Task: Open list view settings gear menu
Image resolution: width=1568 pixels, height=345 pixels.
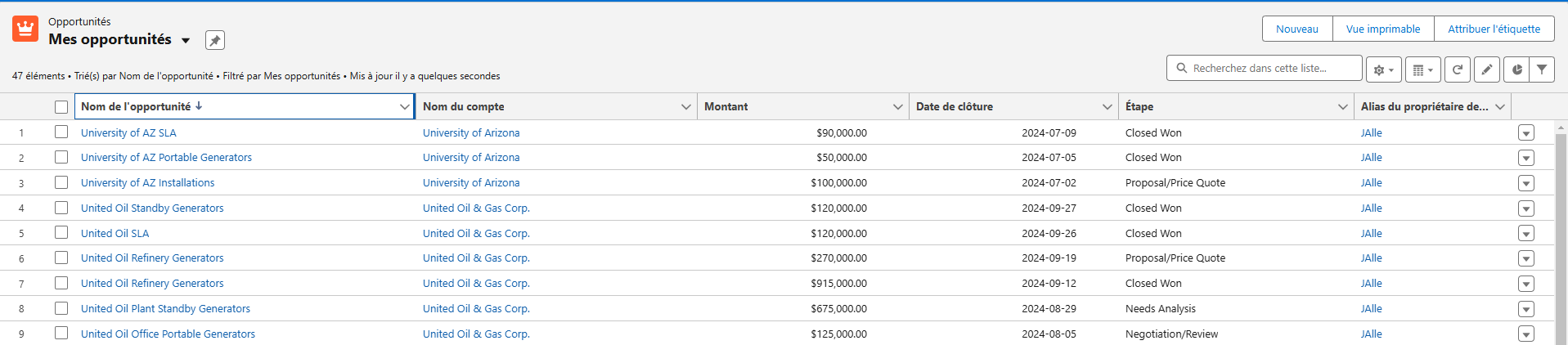Action: pos(1383,69)
